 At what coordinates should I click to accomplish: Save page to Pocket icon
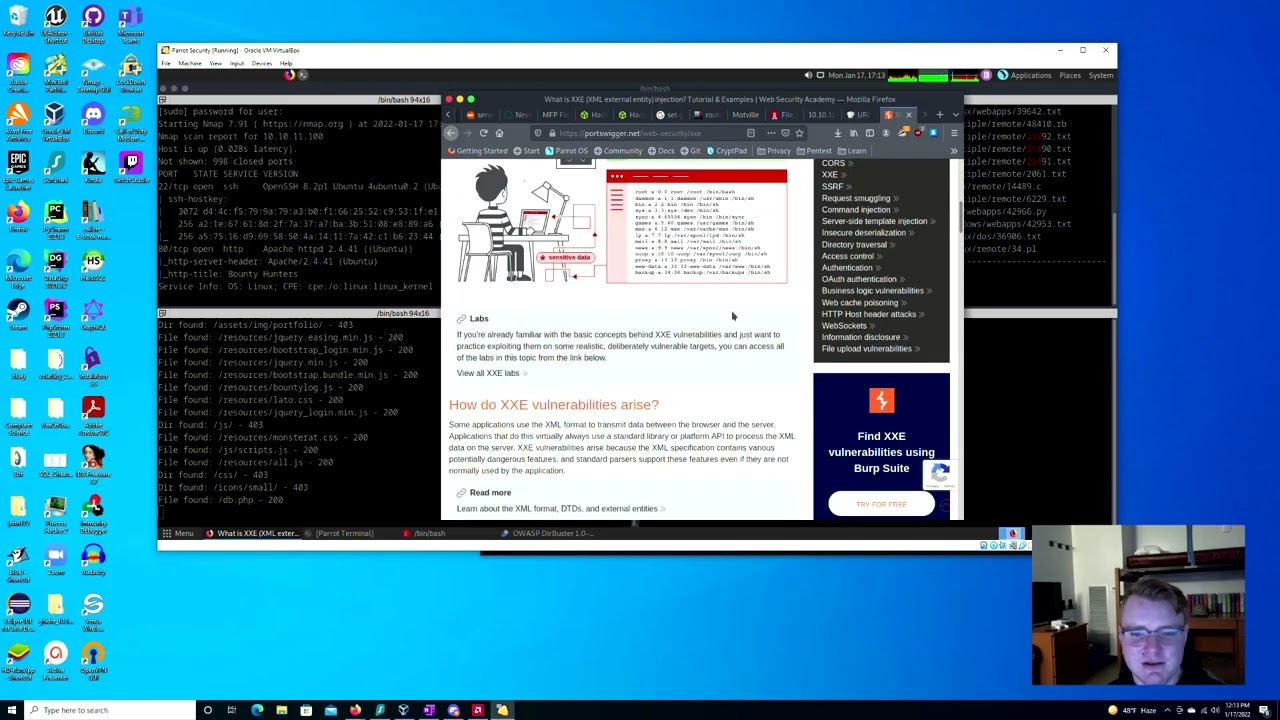click(x=785, y=133)
